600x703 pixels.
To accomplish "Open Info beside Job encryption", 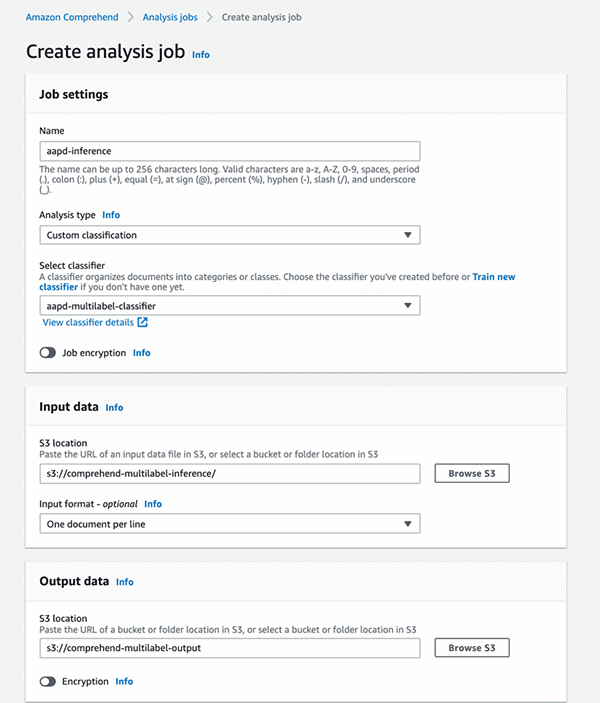I will [142, 353].
